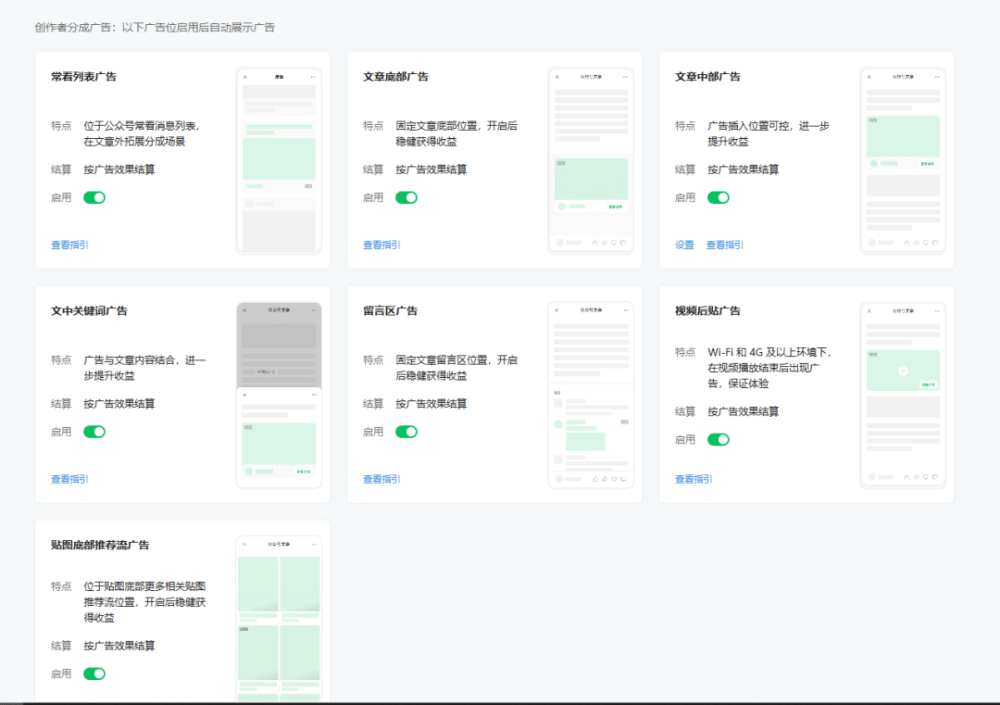This screenshot has width=1000, height=705.
Task: Click the 常看列表广告 card title
Action: pyautogui.click(x=84, y=77)
